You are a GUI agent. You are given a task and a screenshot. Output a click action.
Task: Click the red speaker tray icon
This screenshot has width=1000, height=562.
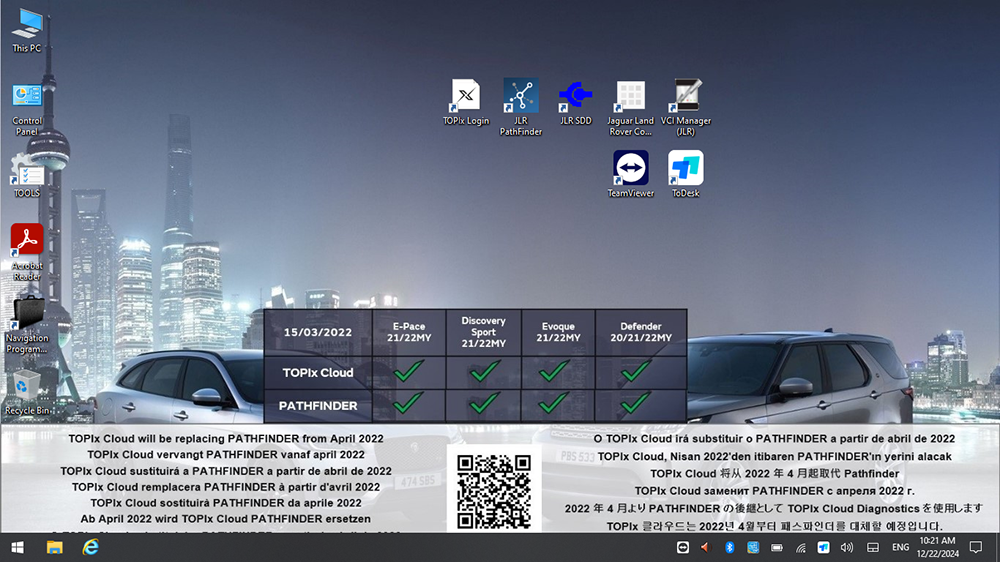pos(705,547)
